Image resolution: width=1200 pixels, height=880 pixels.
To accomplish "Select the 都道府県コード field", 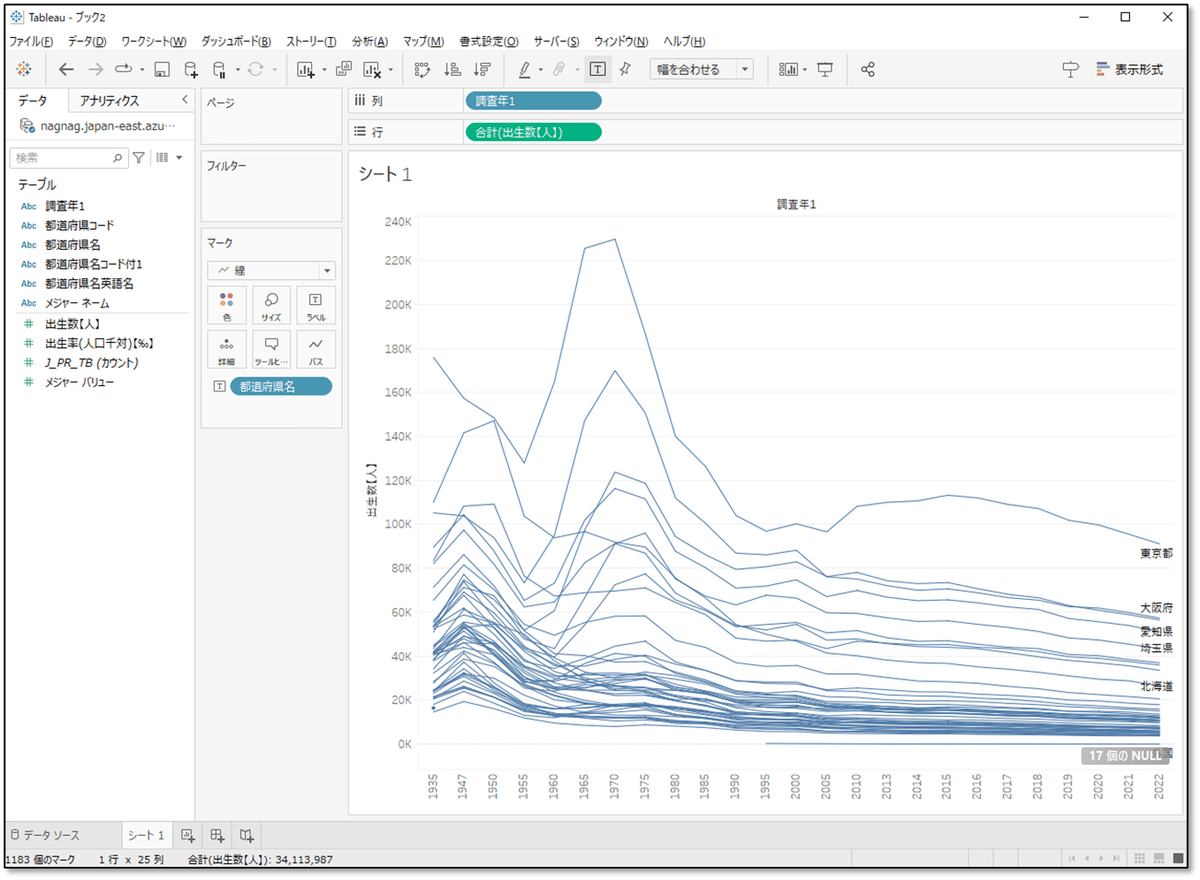I will 79,225.
